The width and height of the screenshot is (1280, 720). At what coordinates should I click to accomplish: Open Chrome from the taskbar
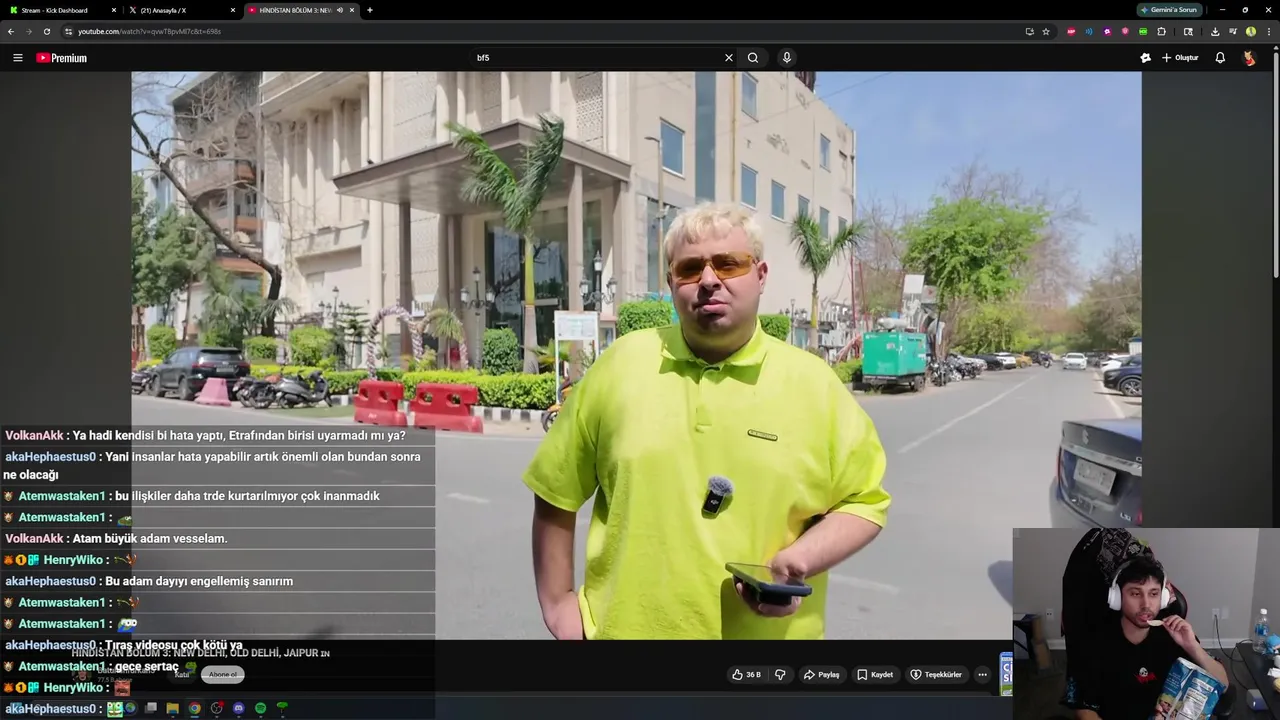click(x=194, y=708)
